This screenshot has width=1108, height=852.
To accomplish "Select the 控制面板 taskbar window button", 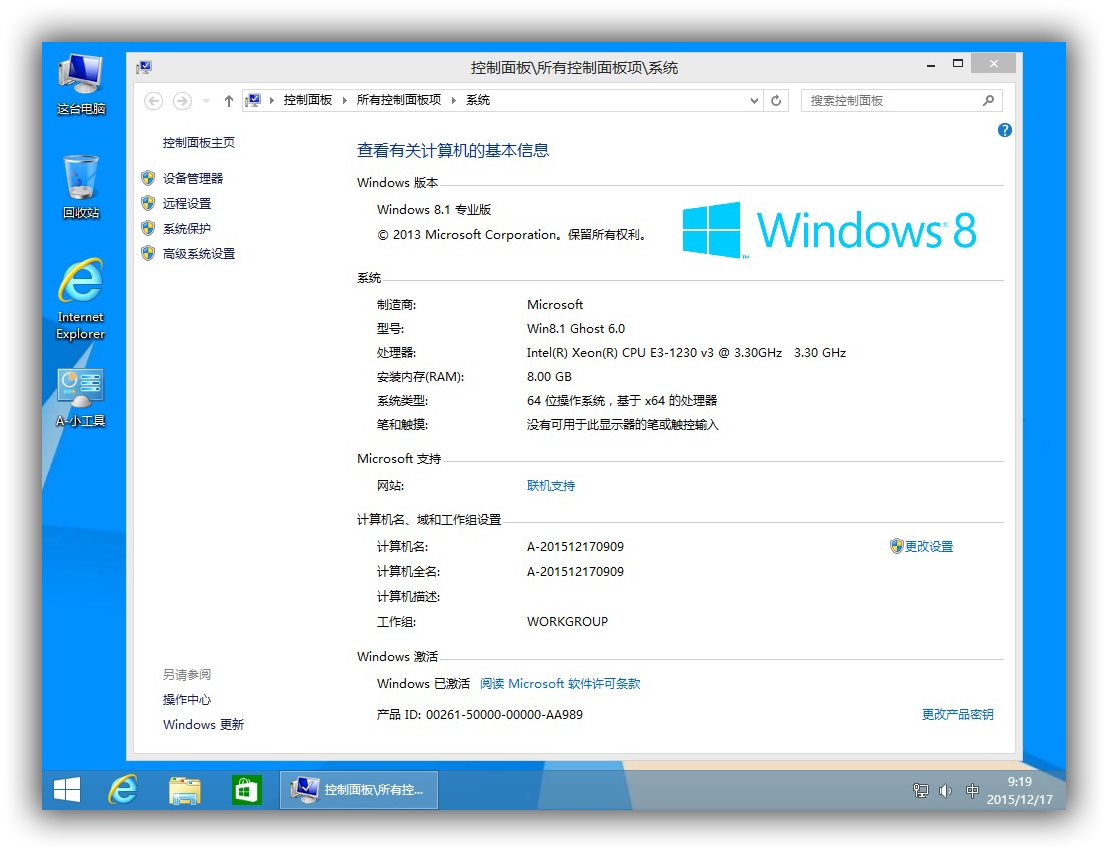I will pos(359,790).
